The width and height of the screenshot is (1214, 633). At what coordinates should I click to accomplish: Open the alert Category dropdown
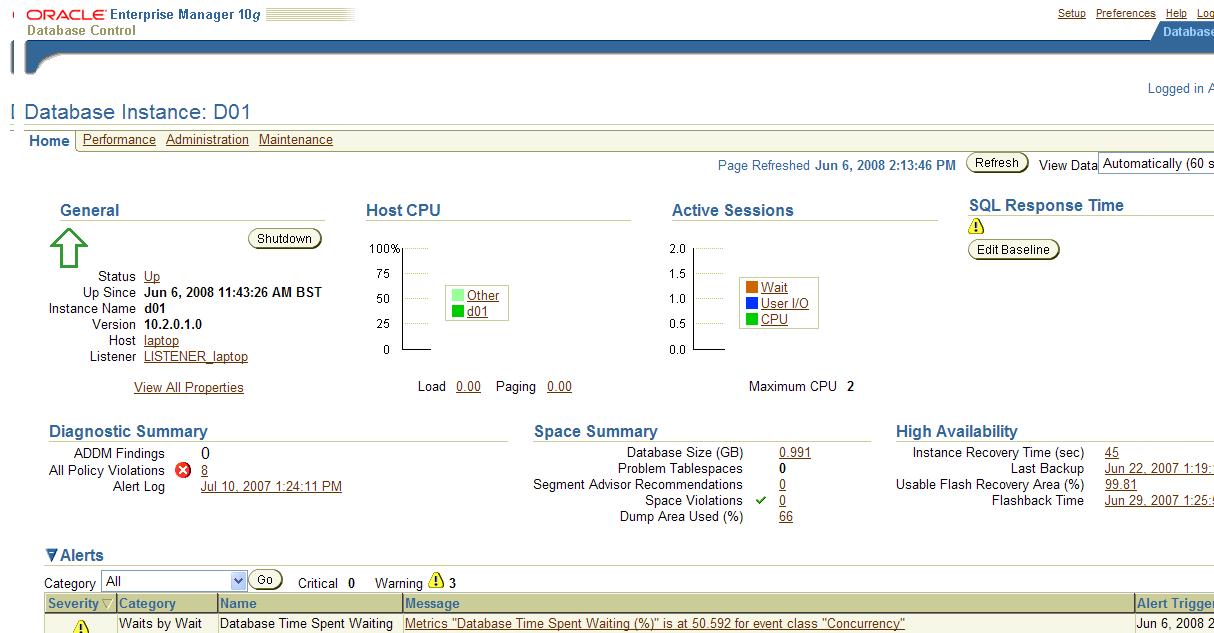click(x=238, y=581)
